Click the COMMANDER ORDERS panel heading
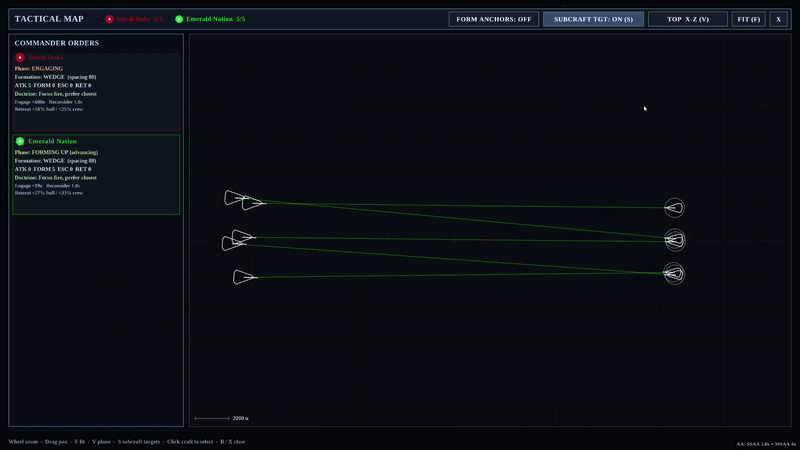The width and height of the screenshot is (800, 450). 57,43
